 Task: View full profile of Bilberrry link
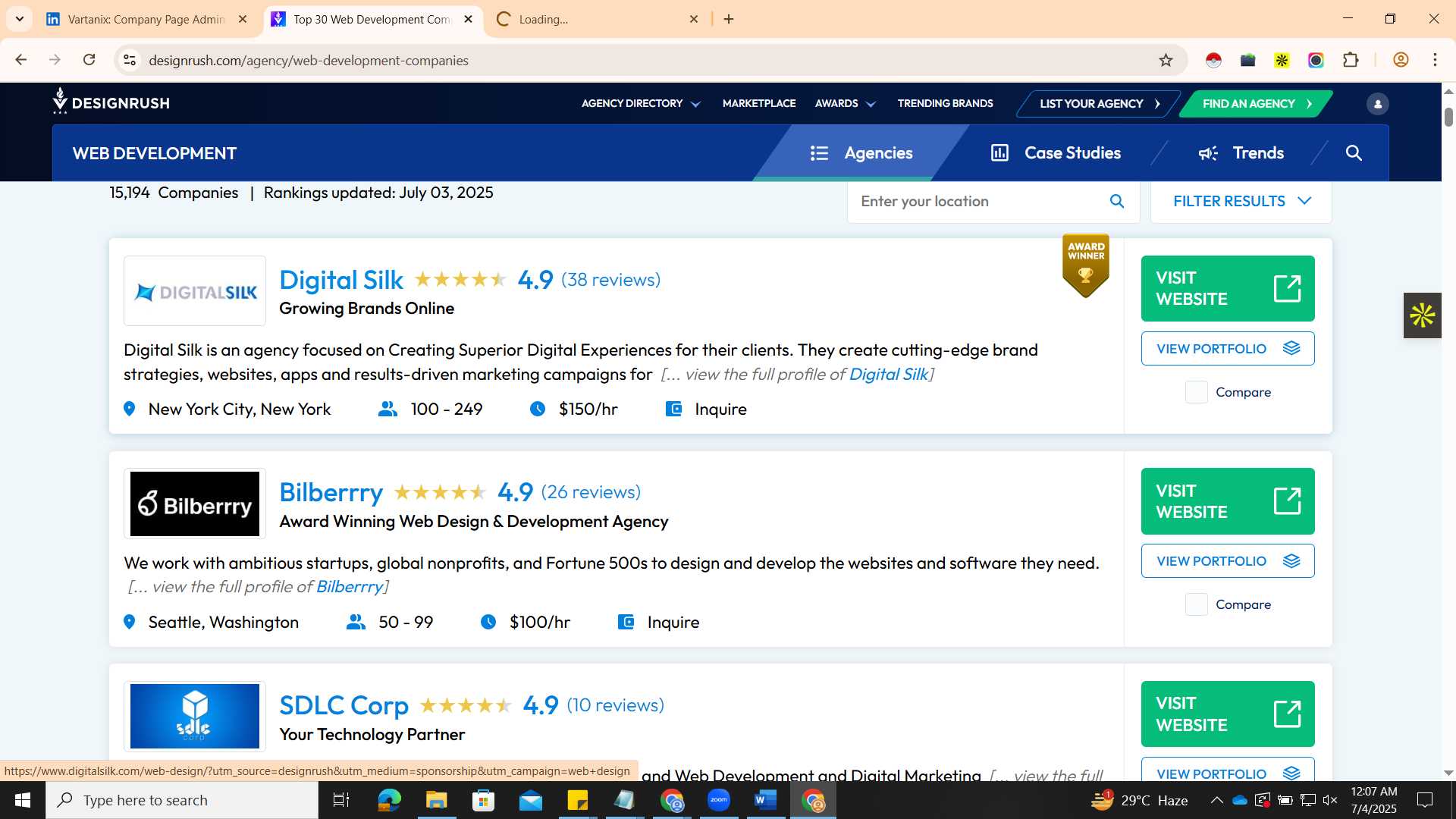[349, 587]
